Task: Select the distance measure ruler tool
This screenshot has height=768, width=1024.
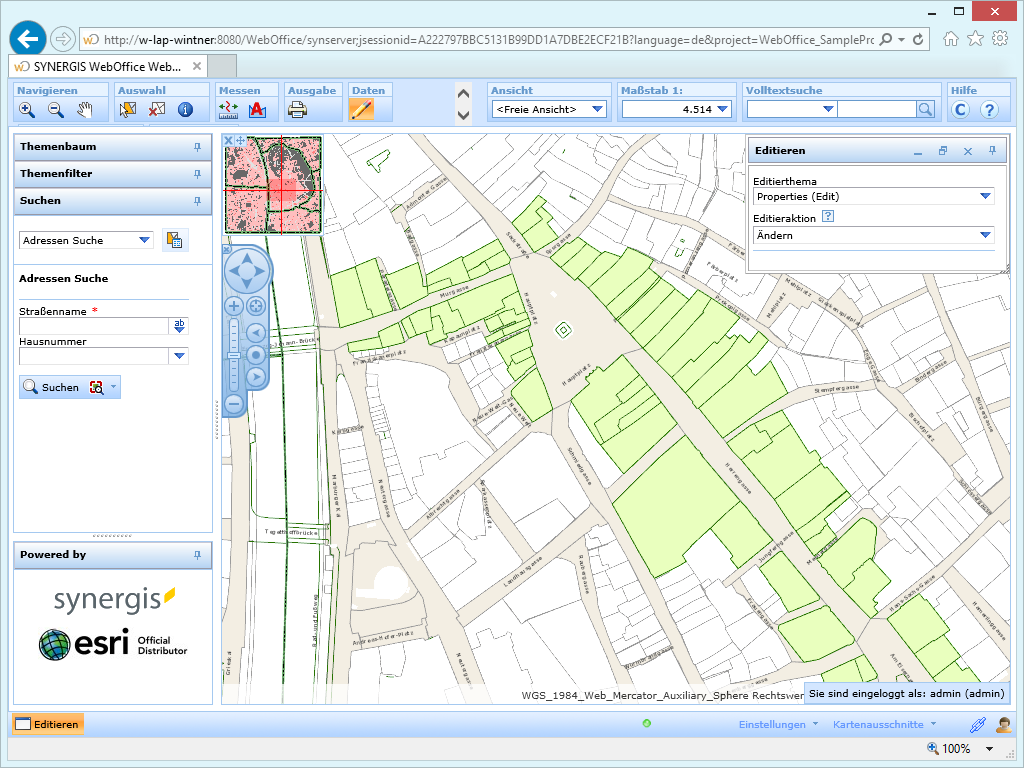Action: (x=228, y=110)
